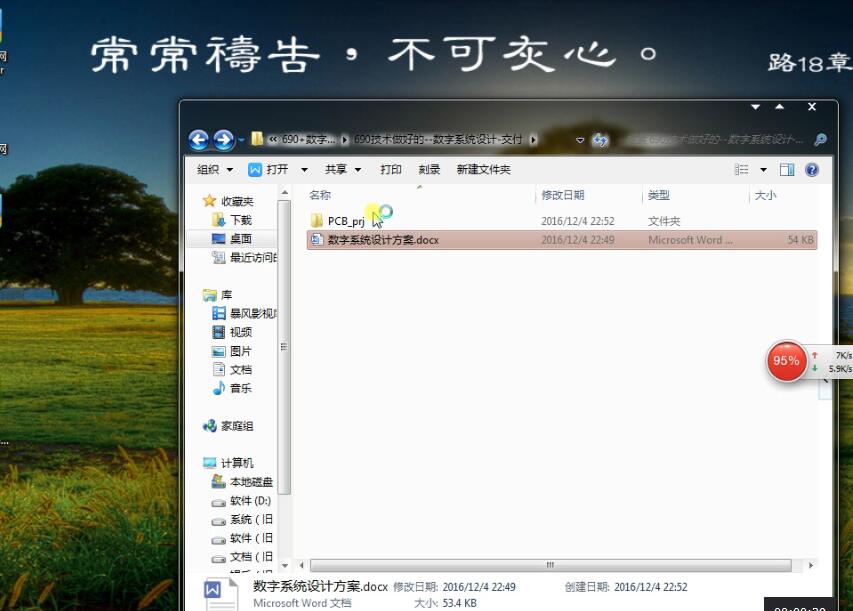Toggle the preview pane icon
Image resolution: width=853 pixels, height=611 pixels.
pyautogui.click(x=787, y=170)
